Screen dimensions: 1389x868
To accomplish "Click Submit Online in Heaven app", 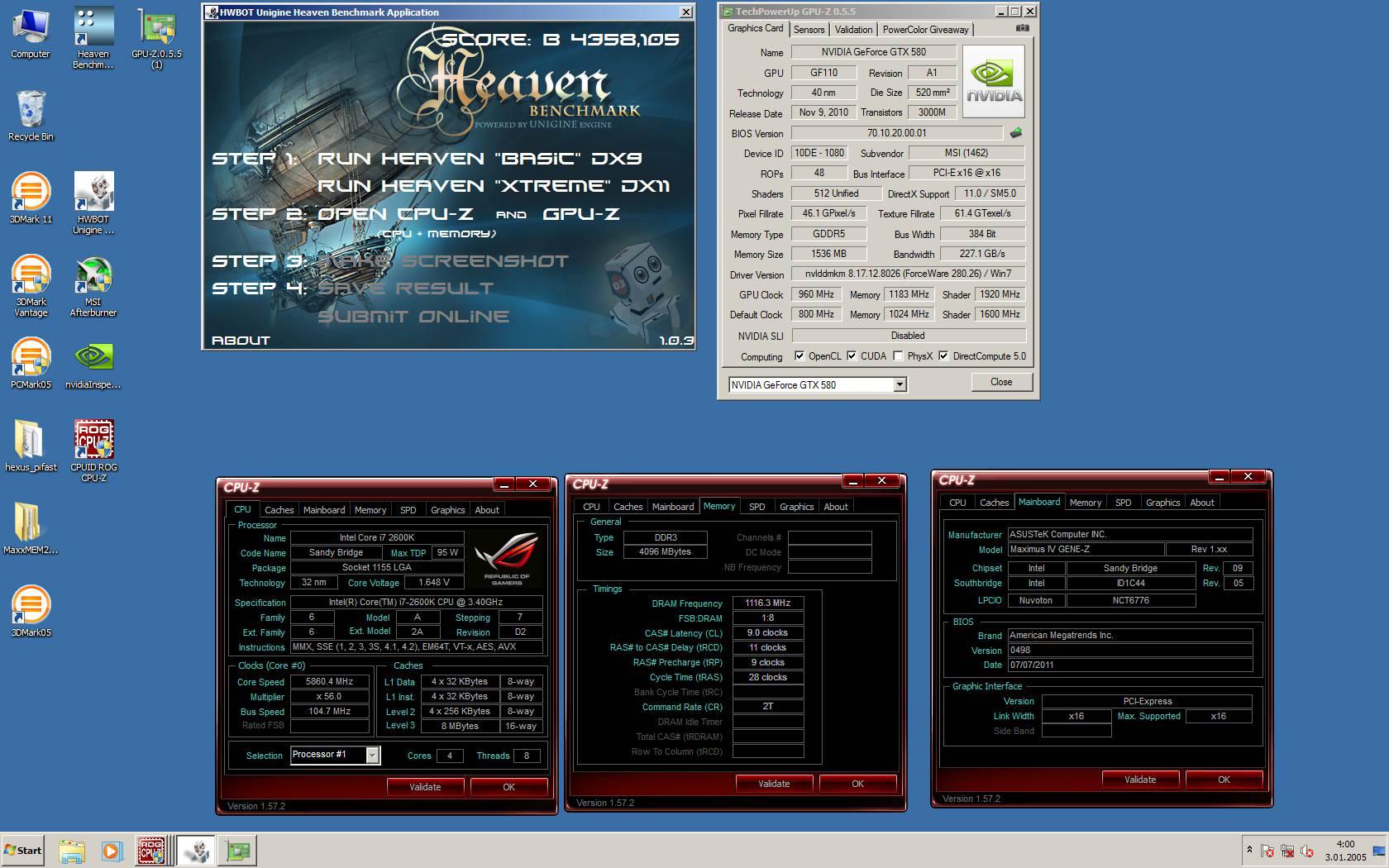I will pos(413,317).
